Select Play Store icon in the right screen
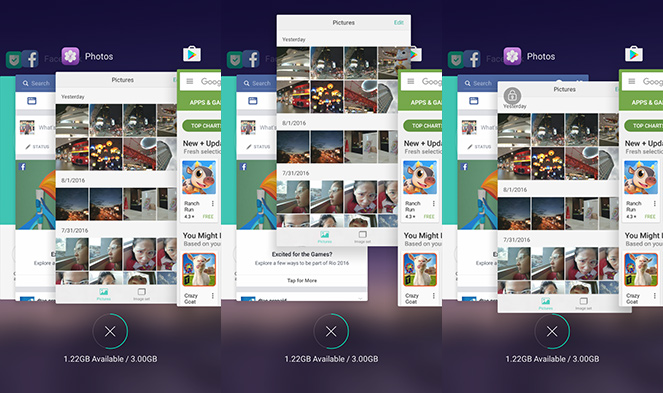This screenshot has width=663, height=393. click(x=634, y=54)
